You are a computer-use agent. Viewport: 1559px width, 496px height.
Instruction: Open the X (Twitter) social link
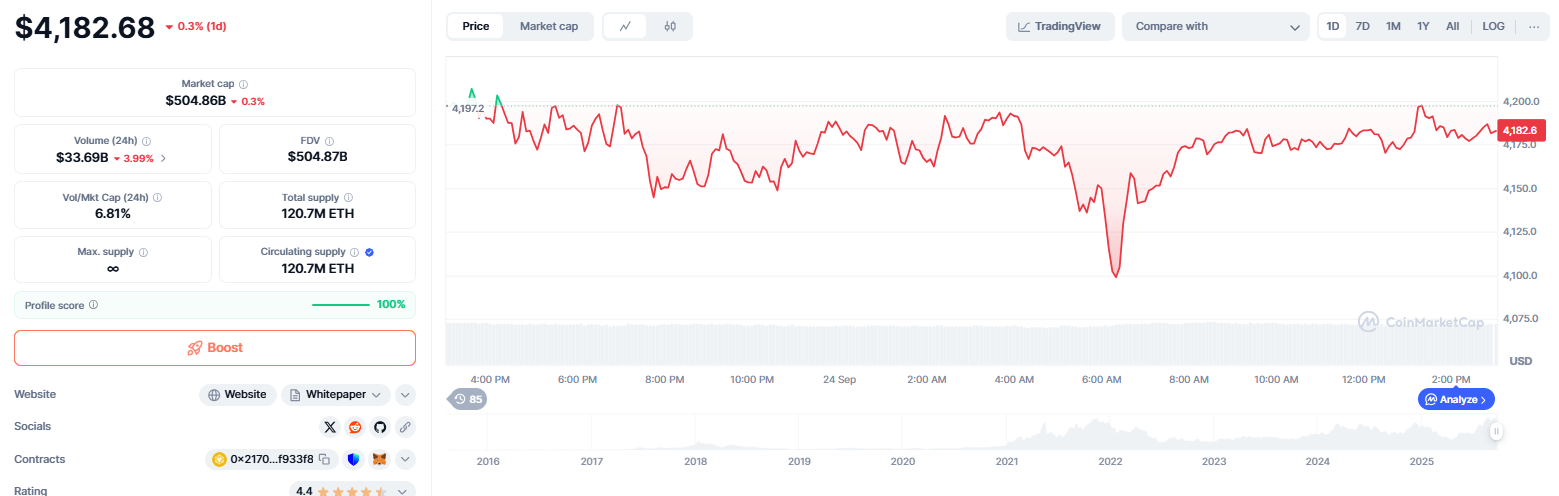click(331, 427)
